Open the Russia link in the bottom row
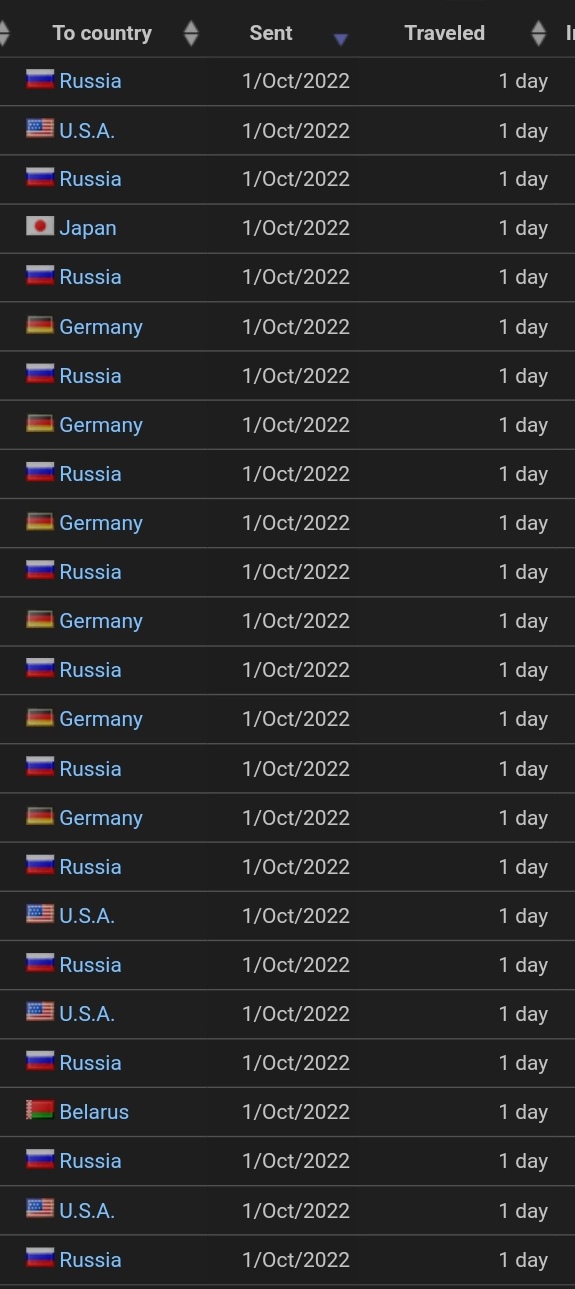Image resolution: width=575 pixels, height=1289 pixels. pyautogui.click(x=90, y=1259)
